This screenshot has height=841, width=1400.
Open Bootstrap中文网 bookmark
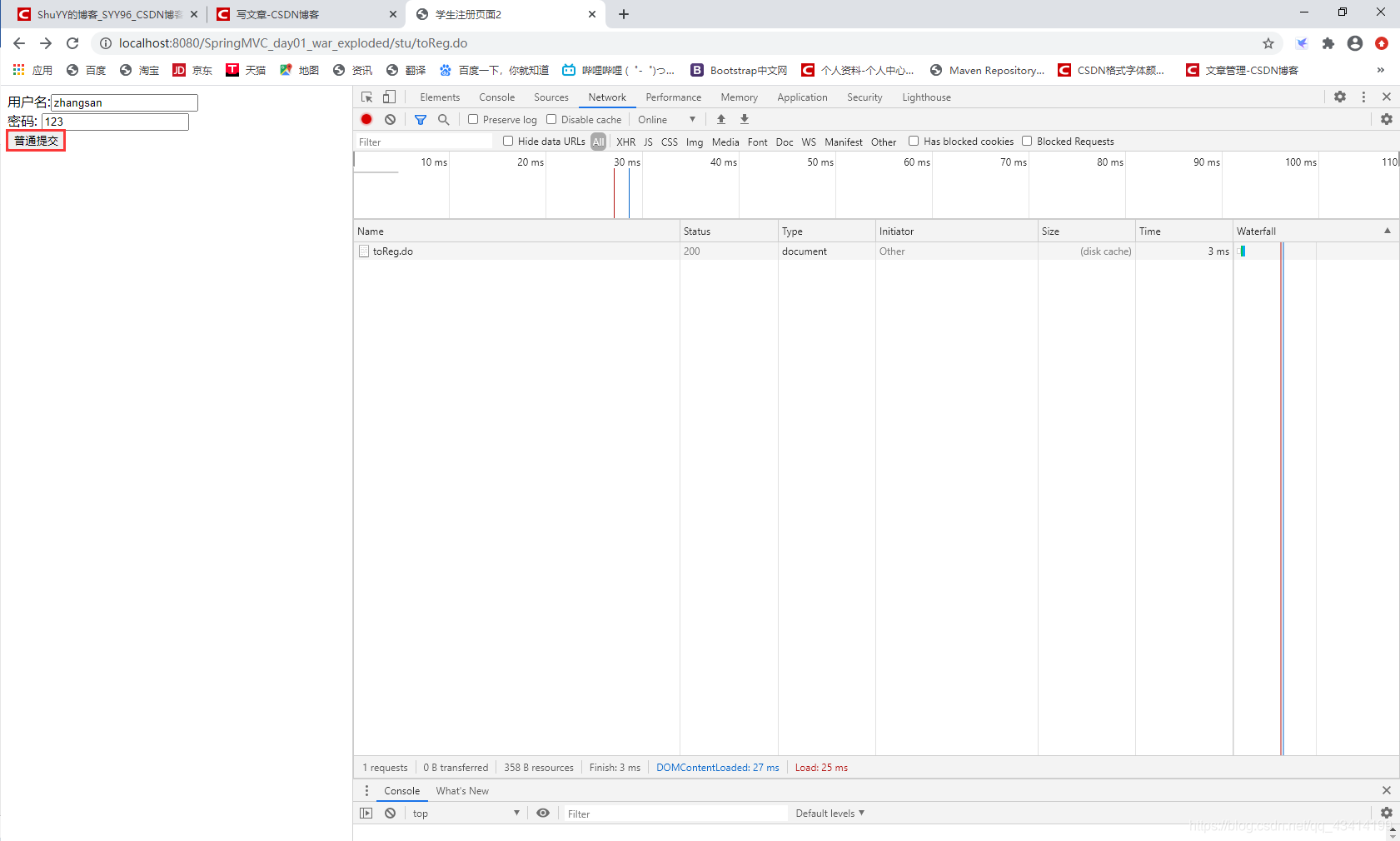click(739, 70)
